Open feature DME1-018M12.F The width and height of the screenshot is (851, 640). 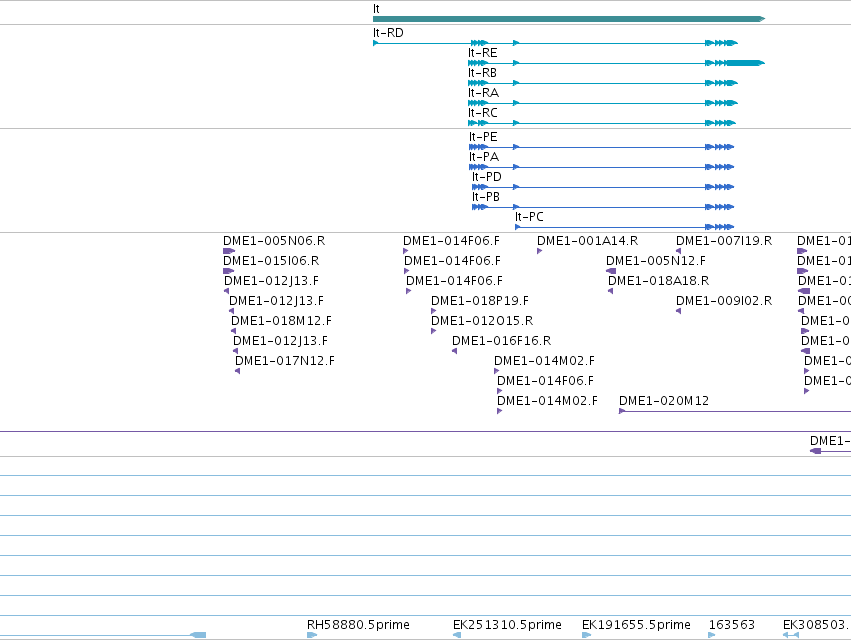281,321
